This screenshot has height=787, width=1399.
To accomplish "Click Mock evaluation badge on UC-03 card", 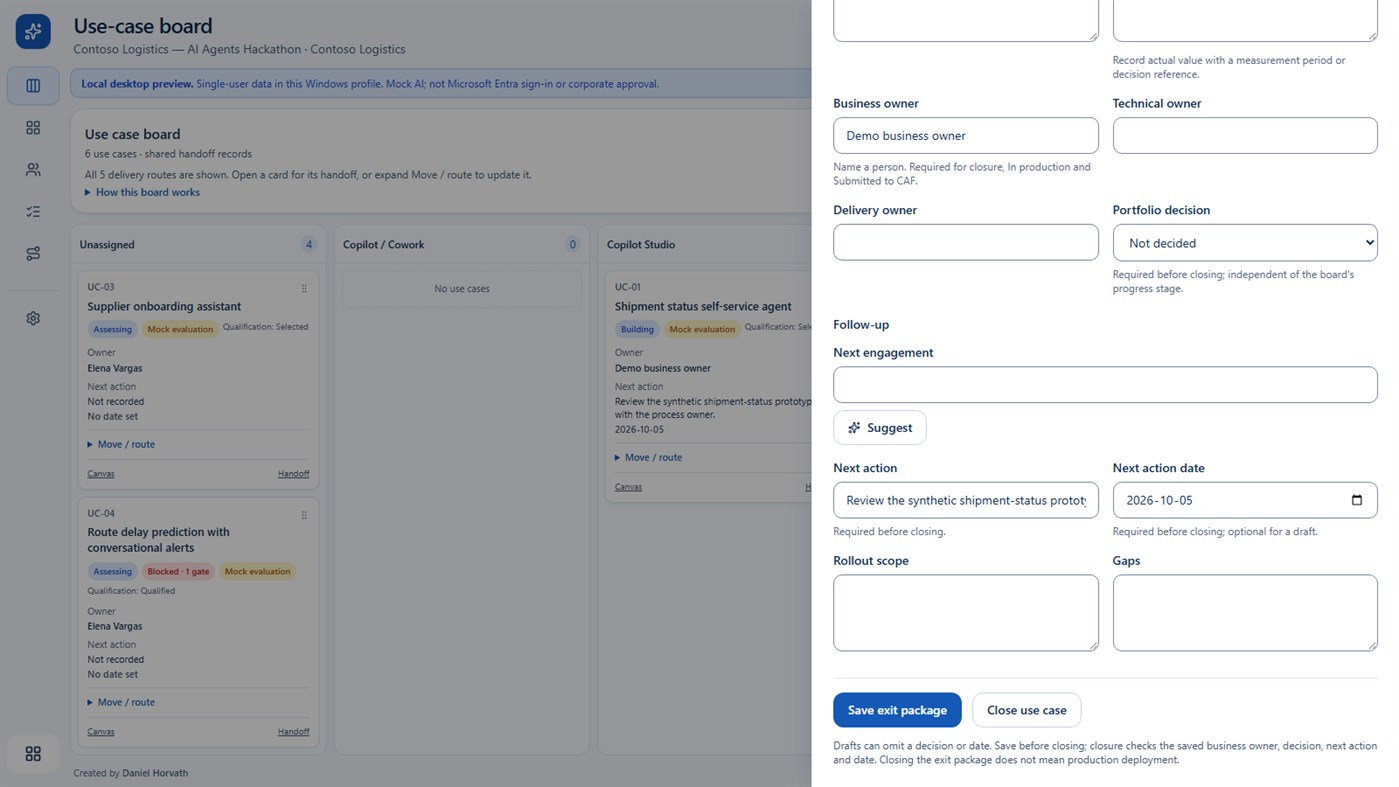I will [x=180, y=329].
